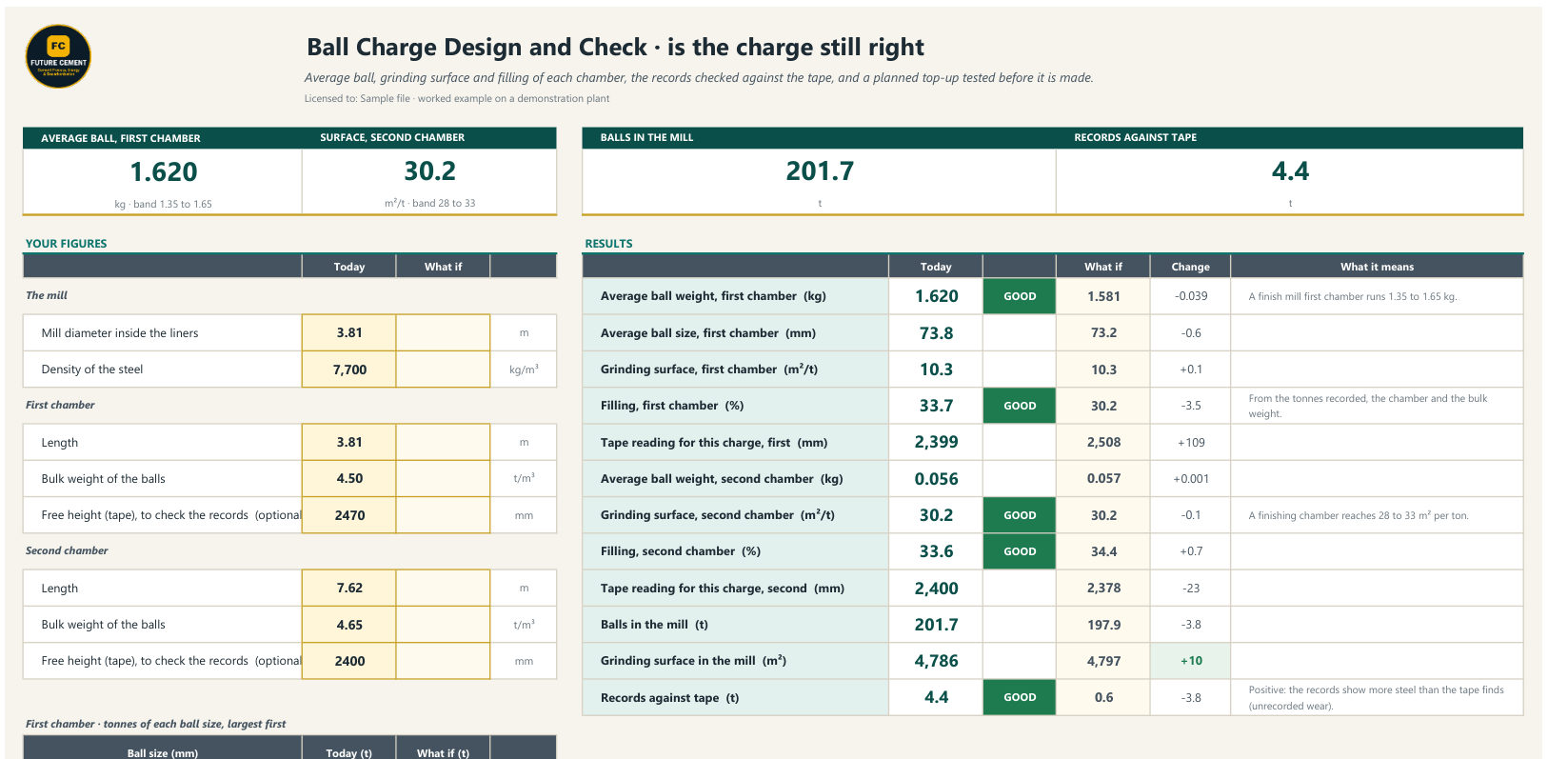Click the GOOD badge for average ball weight, first chamber

coord(1019,296)
